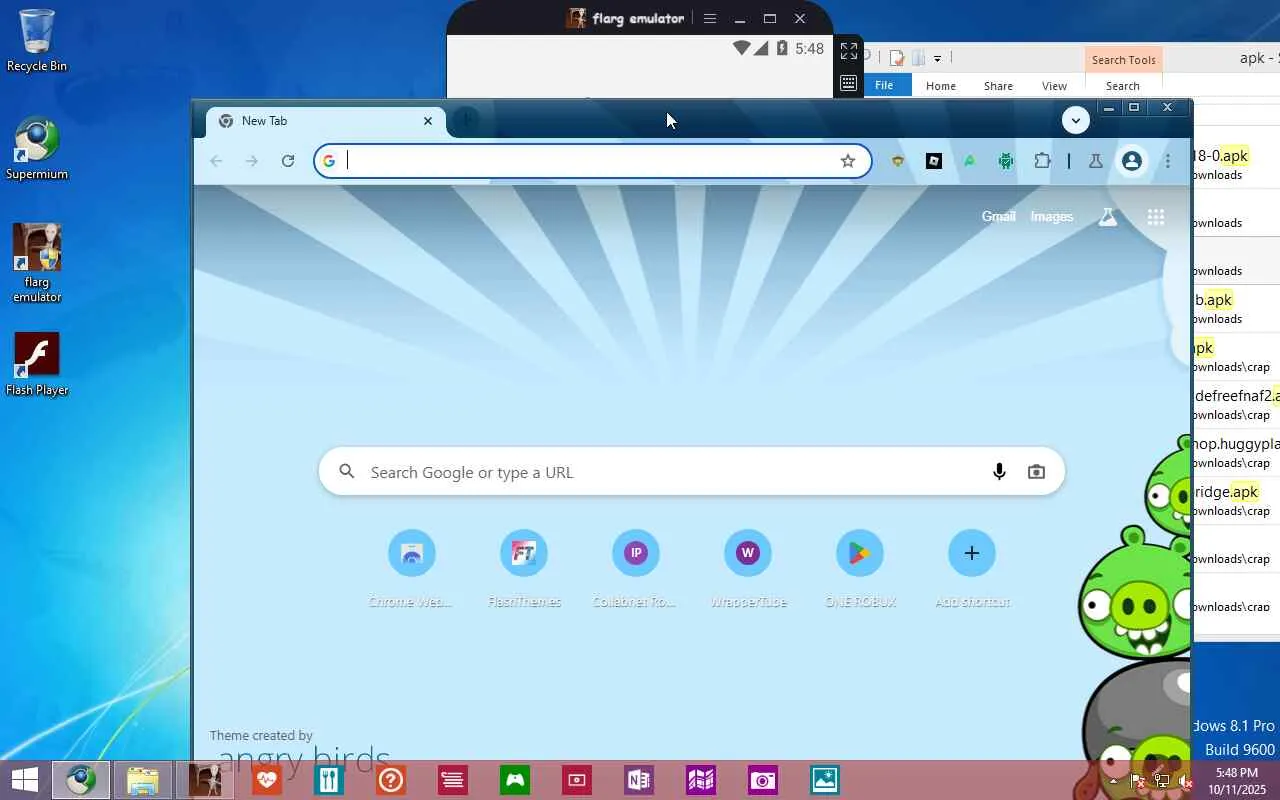
Task: Select the hop.huggypla search result
Action: point(1236,452)
